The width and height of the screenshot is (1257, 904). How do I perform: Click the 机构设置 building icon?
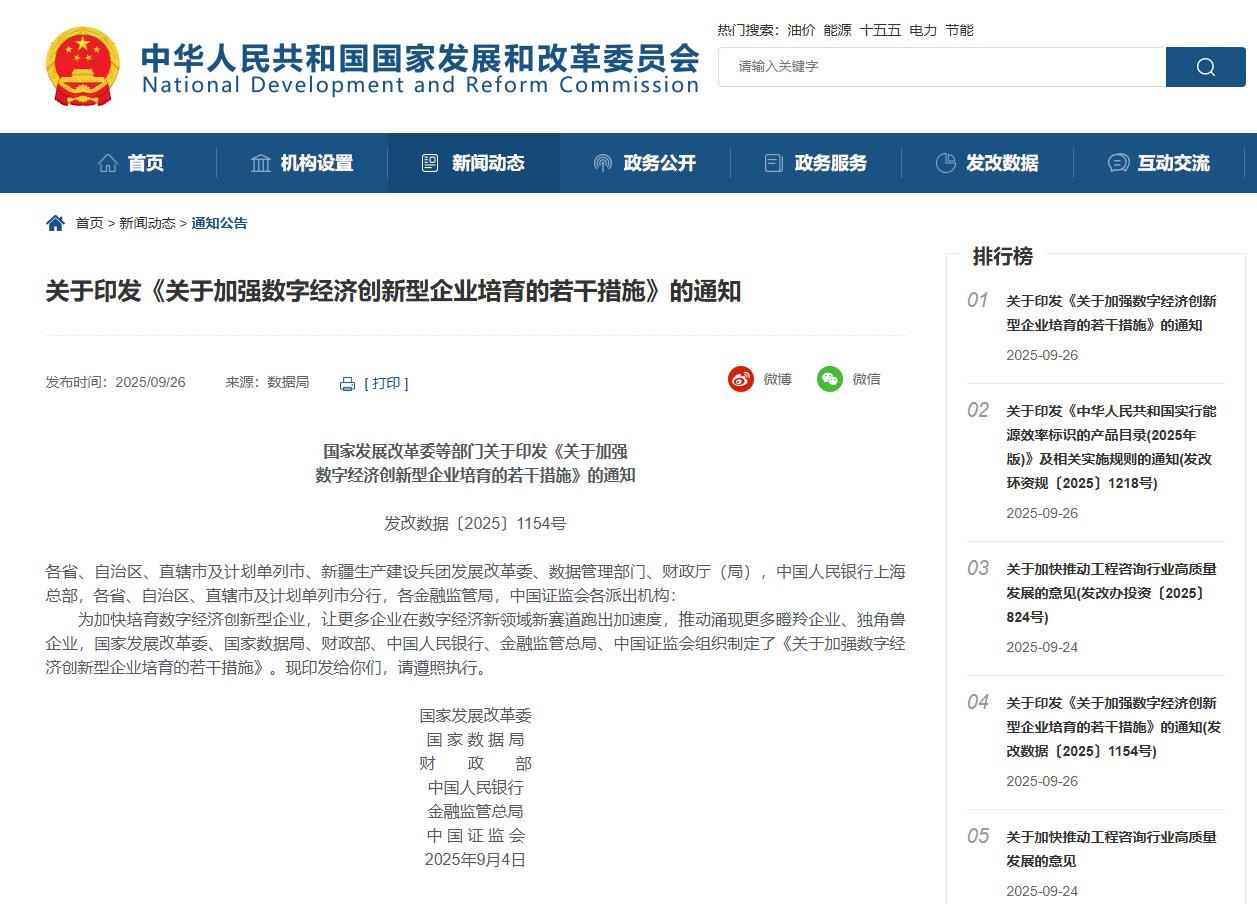261,163
